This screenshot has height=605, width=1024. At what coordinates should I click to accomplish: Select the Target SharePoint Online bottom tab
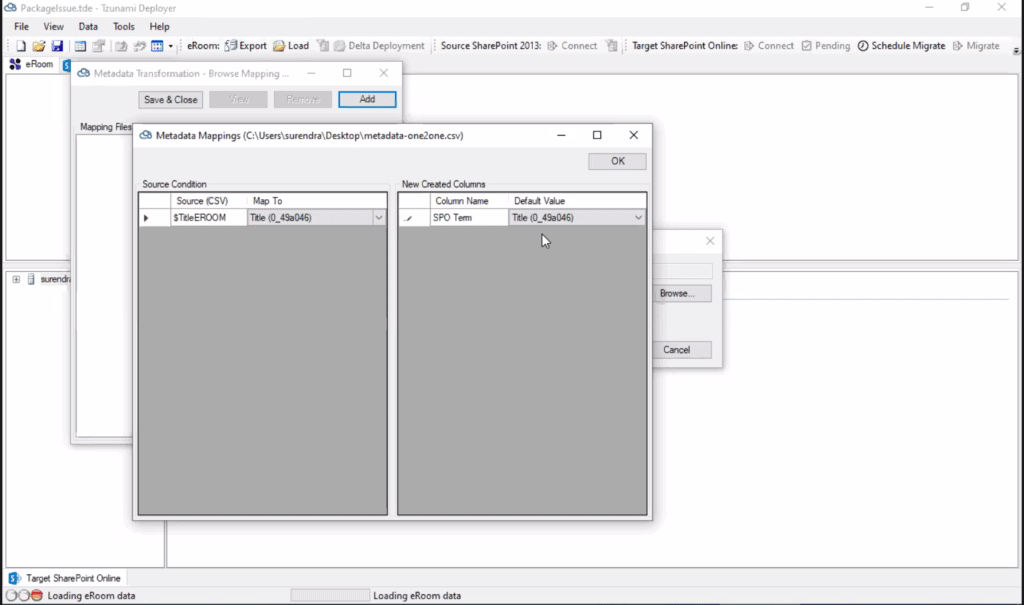65,578
